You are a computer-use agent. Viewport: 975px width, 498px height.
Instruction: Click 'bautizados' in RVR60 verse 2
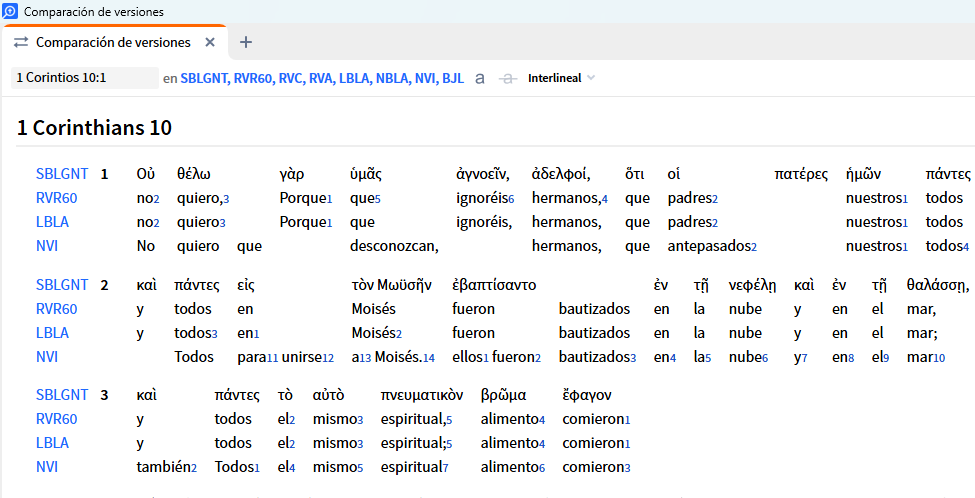594,309
